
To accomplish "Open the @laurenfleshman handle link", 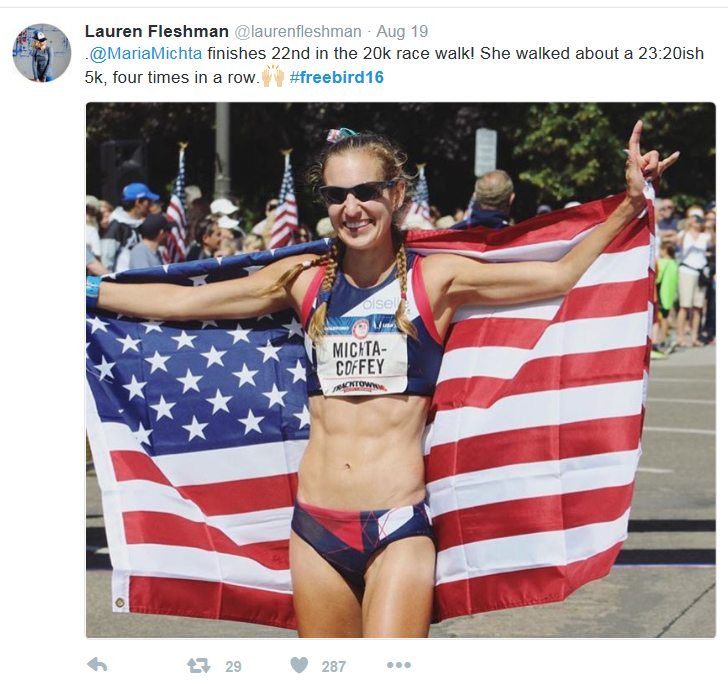I will point(298,32).
